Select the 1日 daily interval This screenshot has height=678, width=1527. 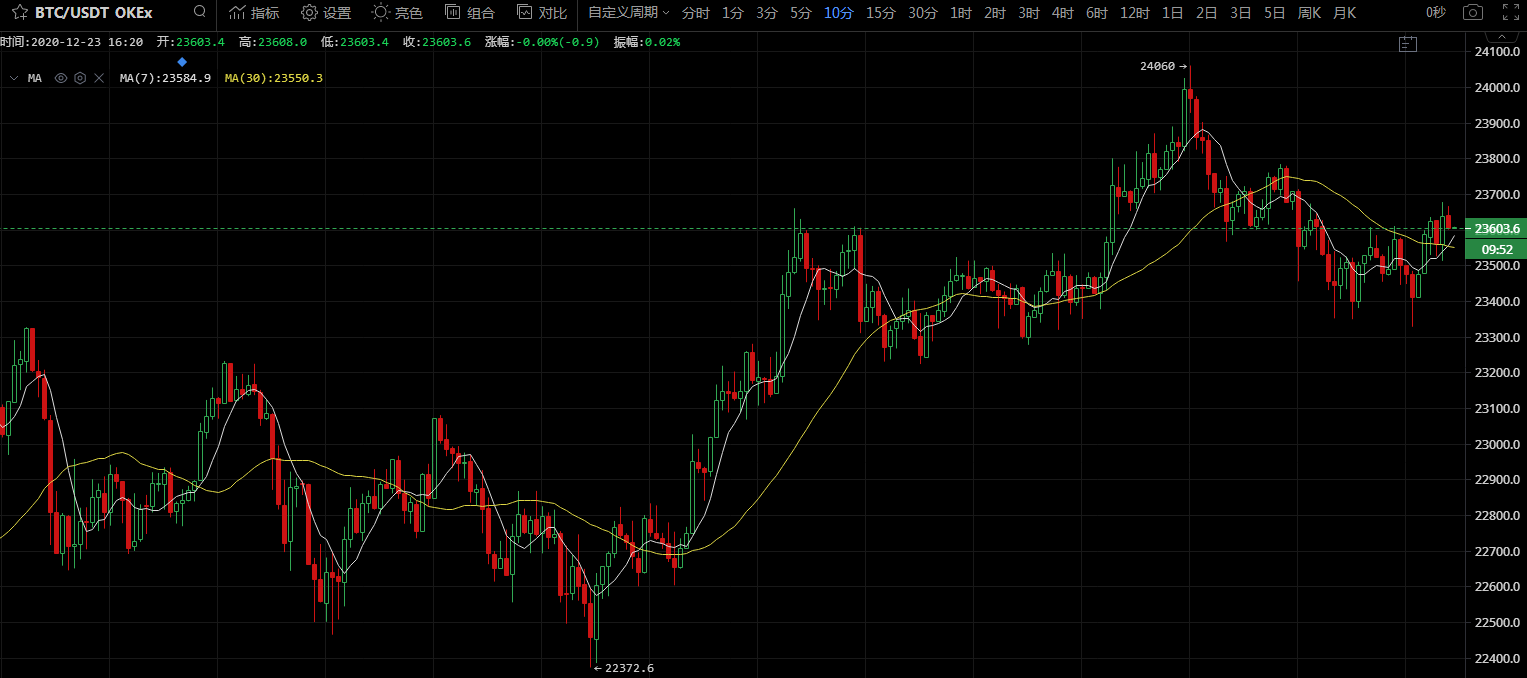[x=1173, y=13]
